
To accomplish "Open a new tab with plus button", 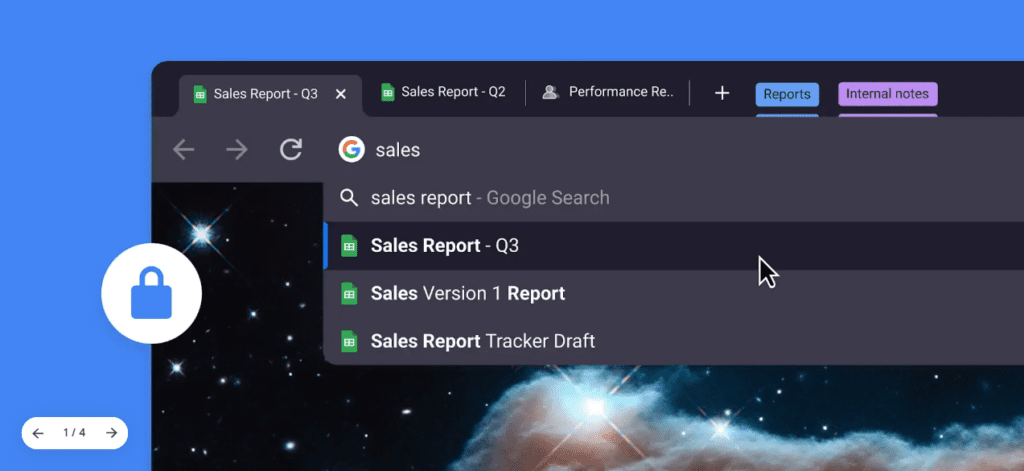I will tap(722, 93).
